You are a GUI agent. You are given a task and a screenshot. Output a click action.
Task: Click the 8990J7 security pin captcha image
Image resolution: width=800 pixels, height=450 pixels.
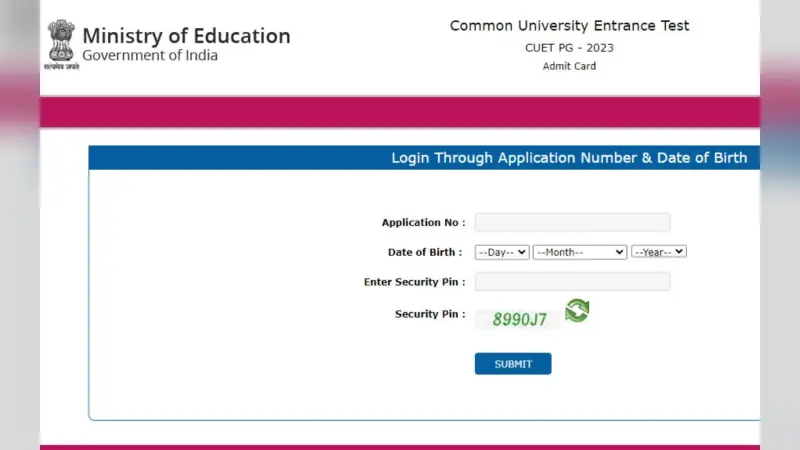[518, 319]
